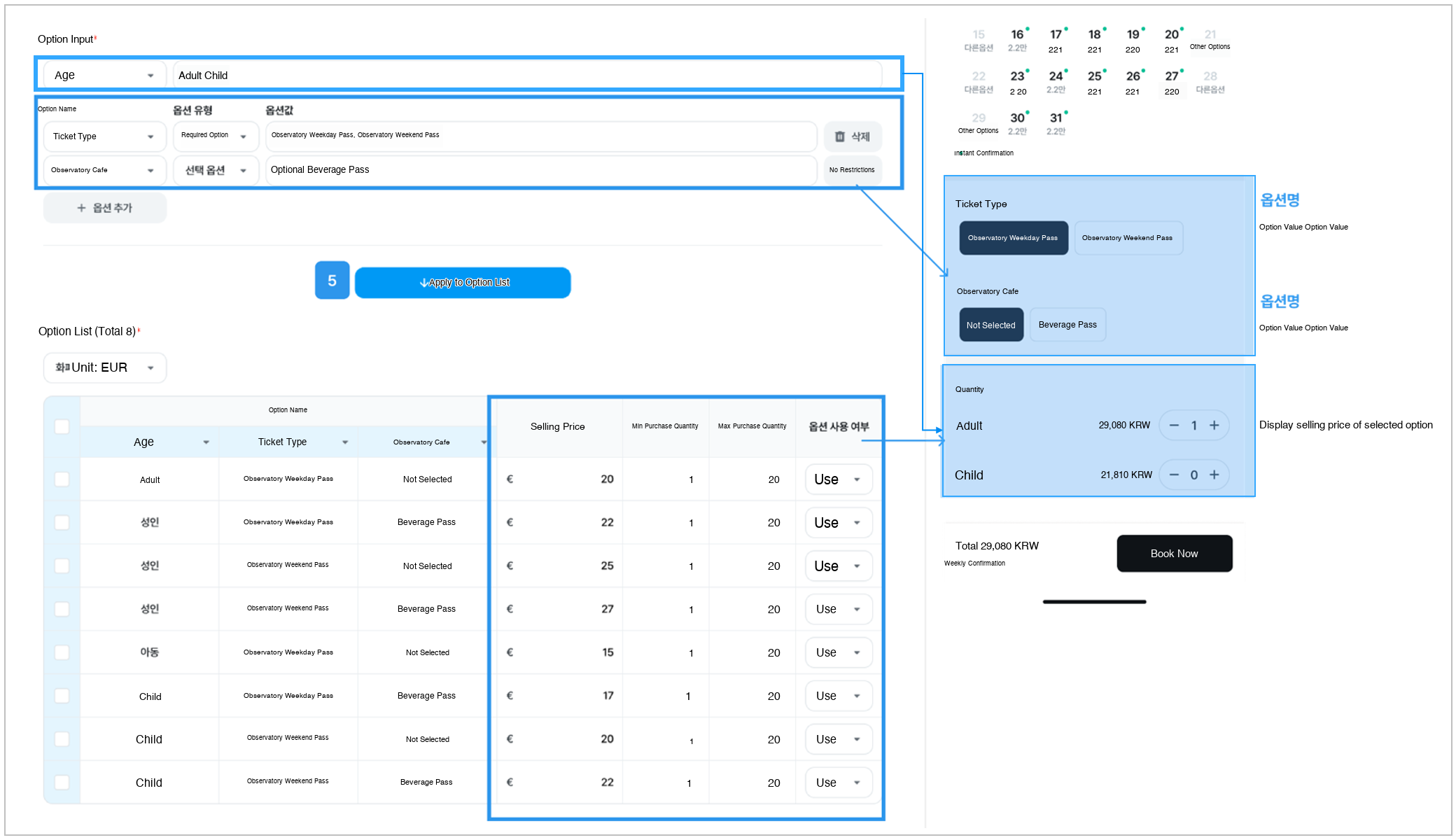
Task: Increase Child quantity with plus icon
Action: click(1214, 475)
